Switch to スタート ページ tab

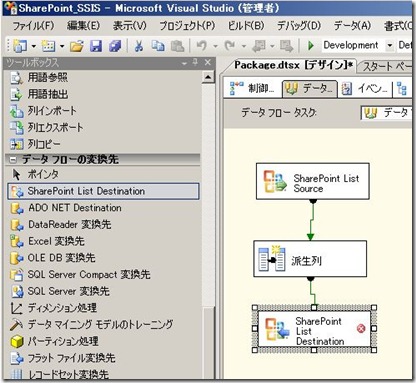tap(387, 67)
